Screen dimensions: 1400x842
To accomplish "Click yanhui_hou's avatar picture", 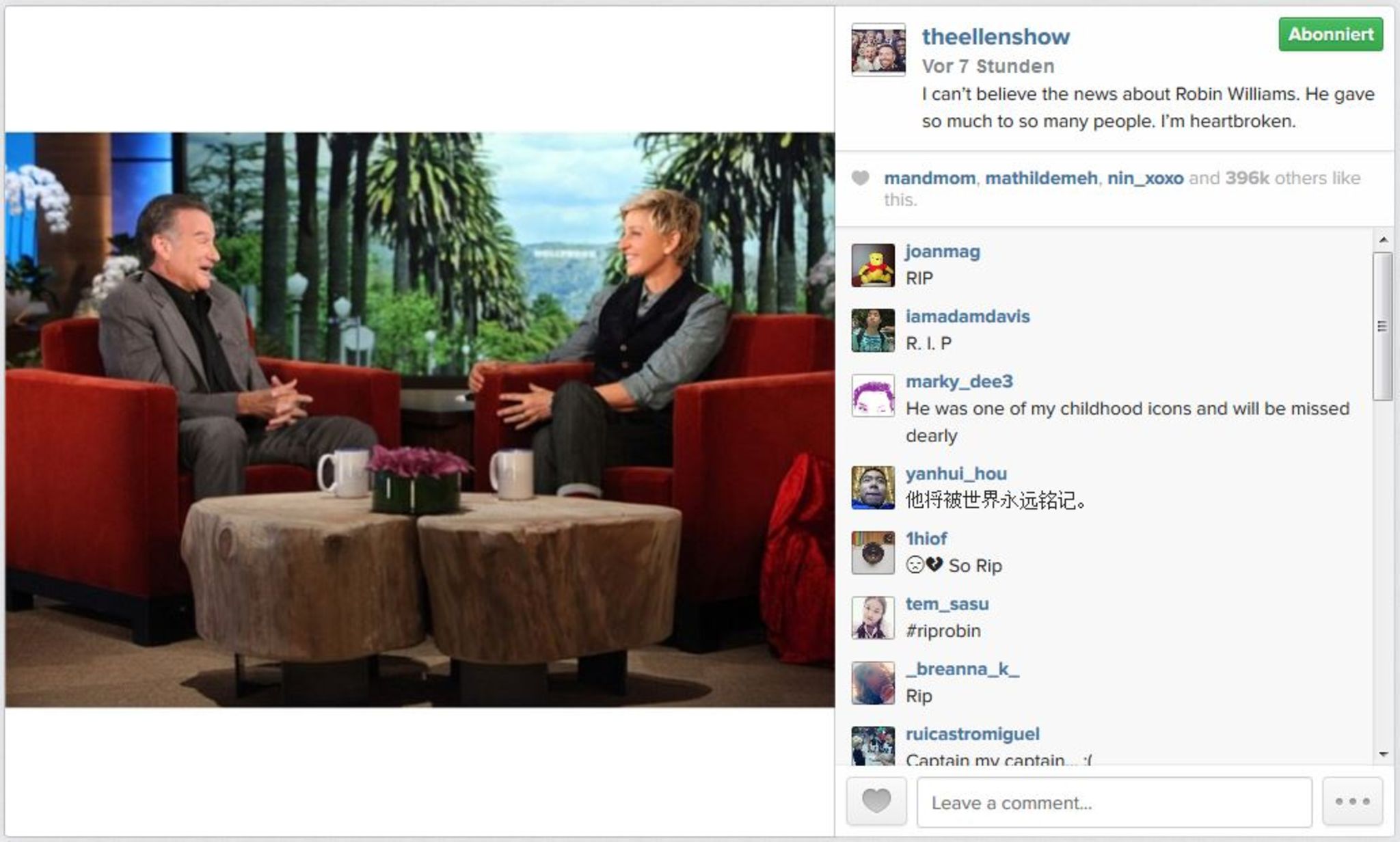I will tap(873, 487).
